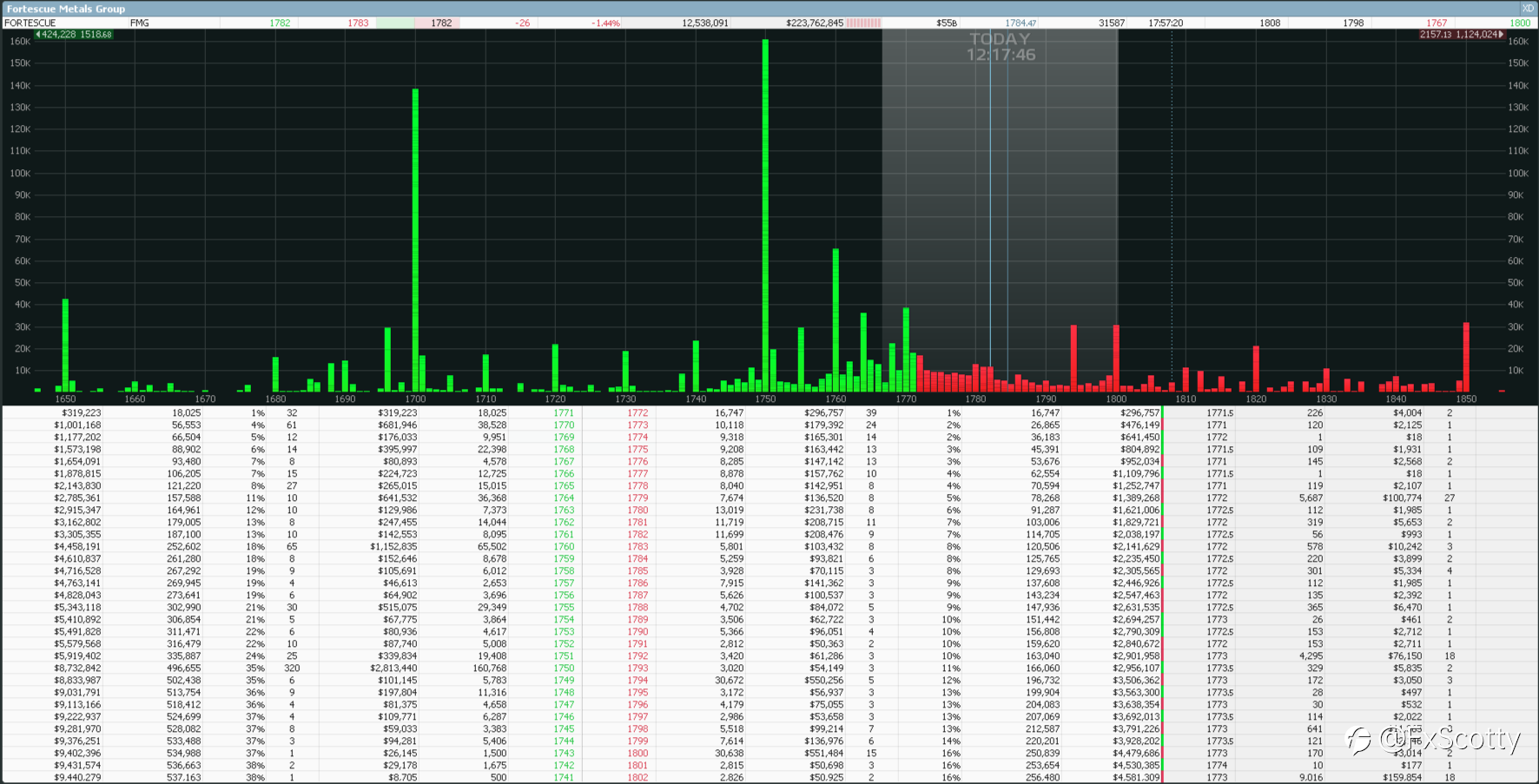Click the bid volume 38,528

[x=492, y=425]
